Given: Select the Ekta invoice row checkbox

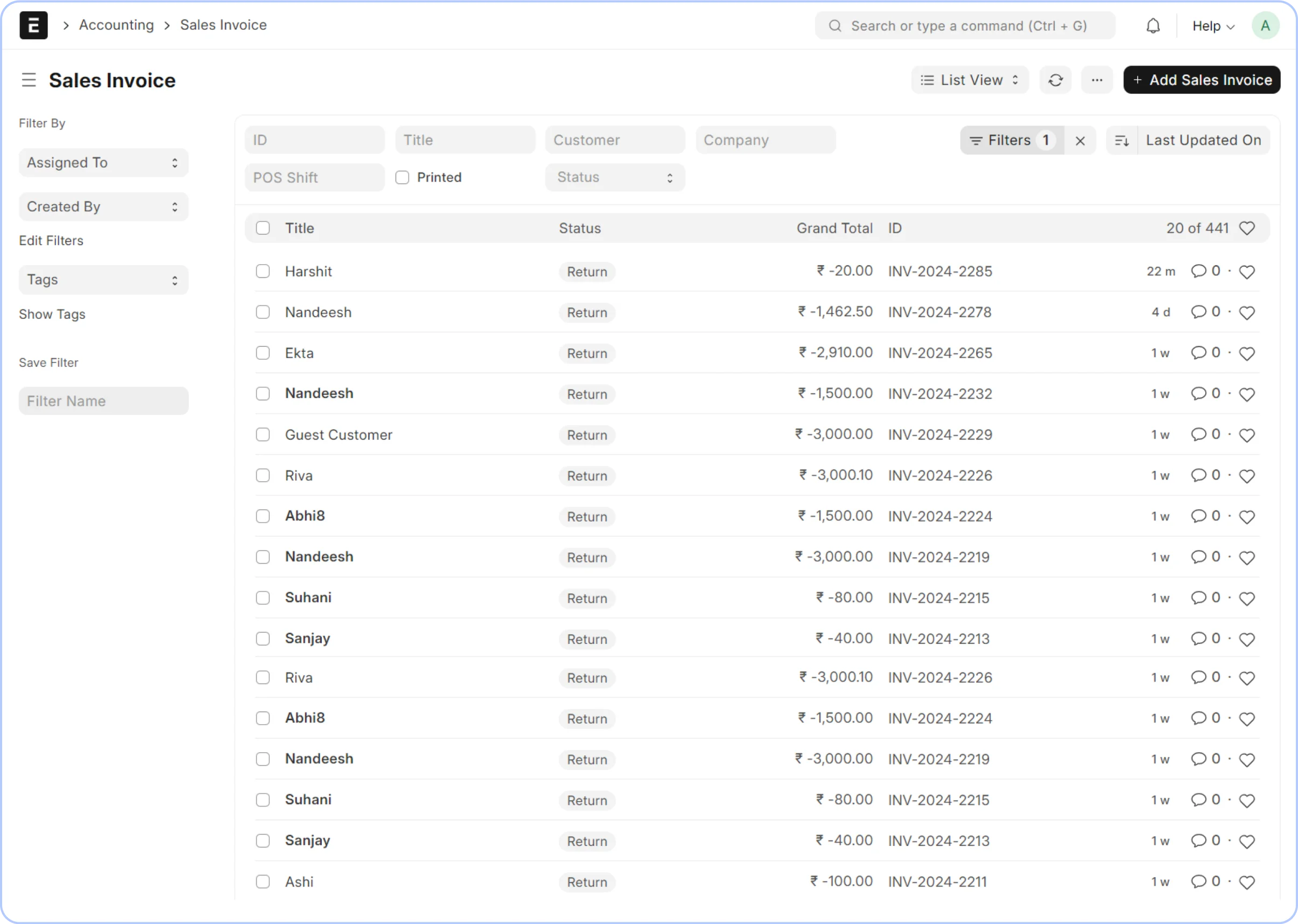Looking at the screenshot, I should tap(263, 353).
